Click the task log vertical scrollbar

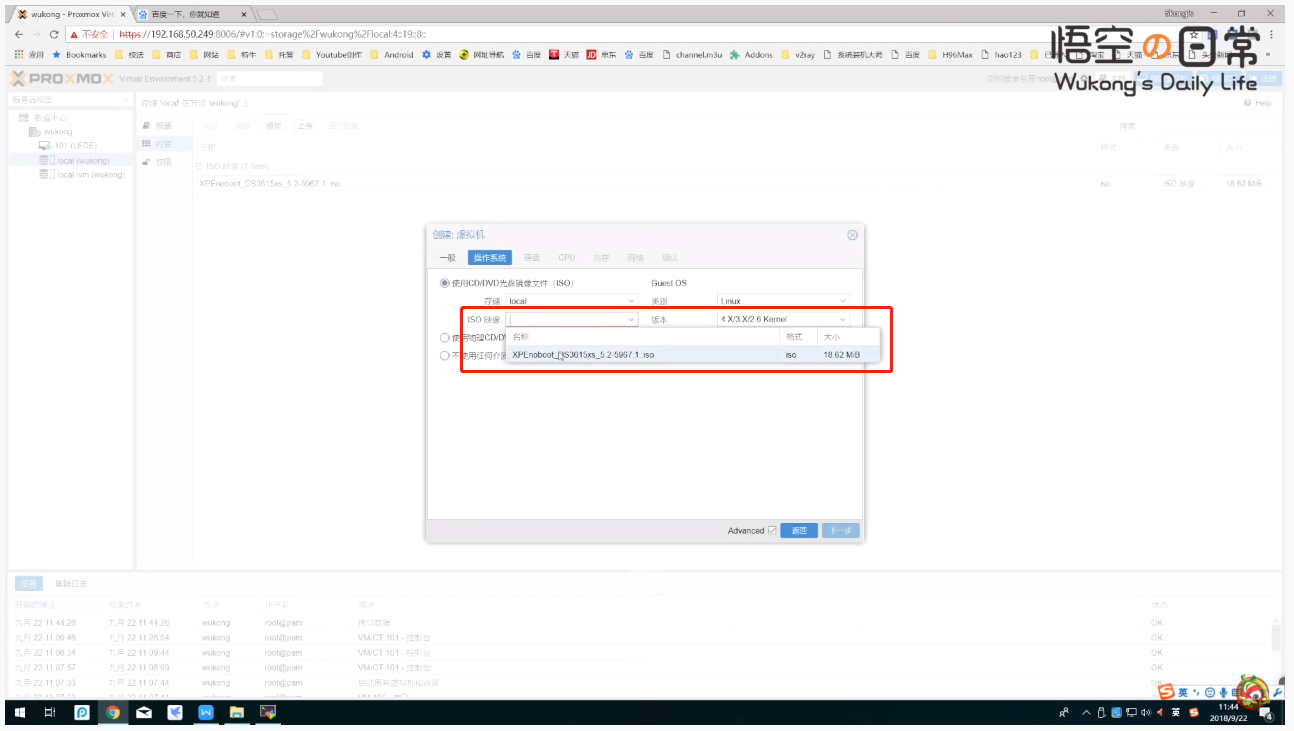(1276, 650)
